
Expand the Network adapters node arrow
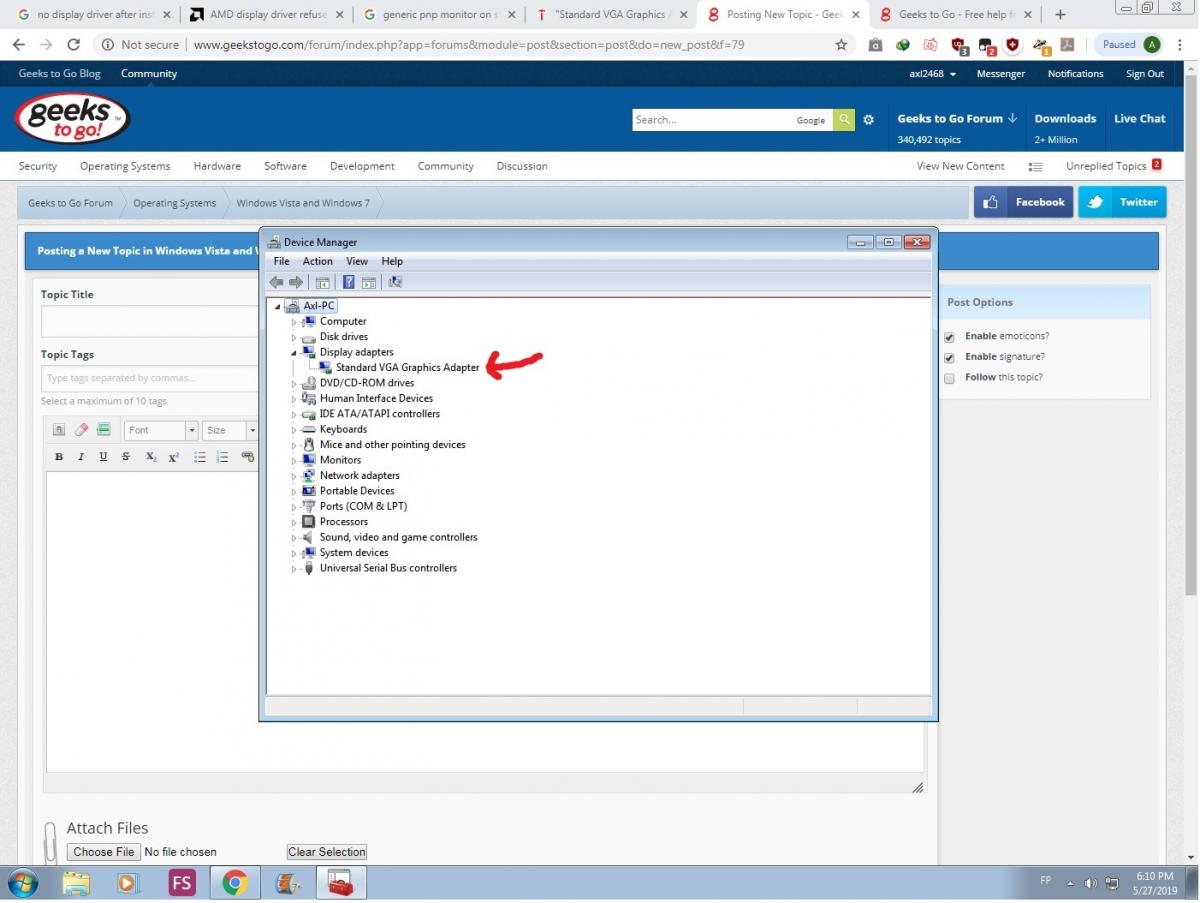click(294, 476)
